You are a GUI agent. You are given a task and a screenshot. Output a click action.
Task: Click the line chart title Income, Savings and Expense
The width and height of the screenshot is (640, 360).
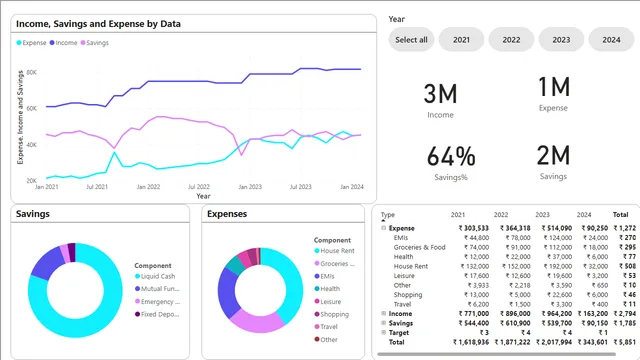click(x=98, y=24)
